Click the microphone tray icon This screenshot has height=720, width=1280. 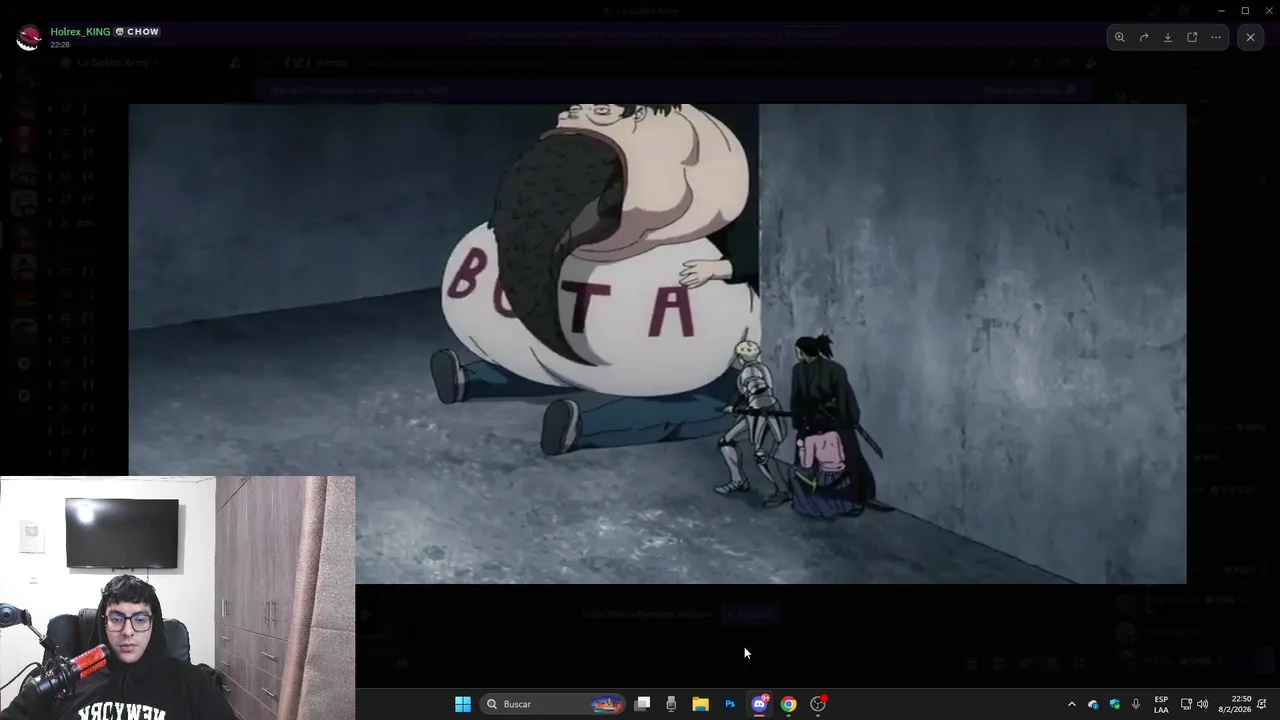1136,704
